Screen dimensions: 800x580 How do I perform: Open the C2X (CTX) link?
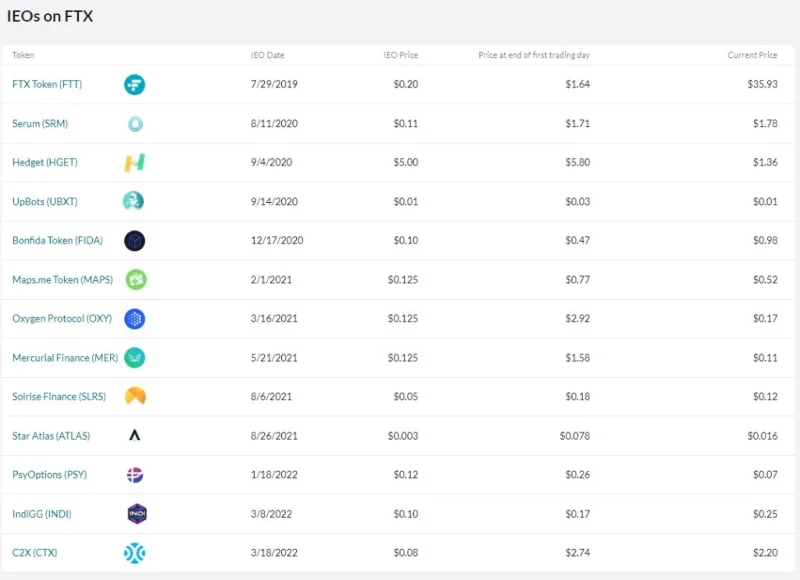[x=35, y=552]
